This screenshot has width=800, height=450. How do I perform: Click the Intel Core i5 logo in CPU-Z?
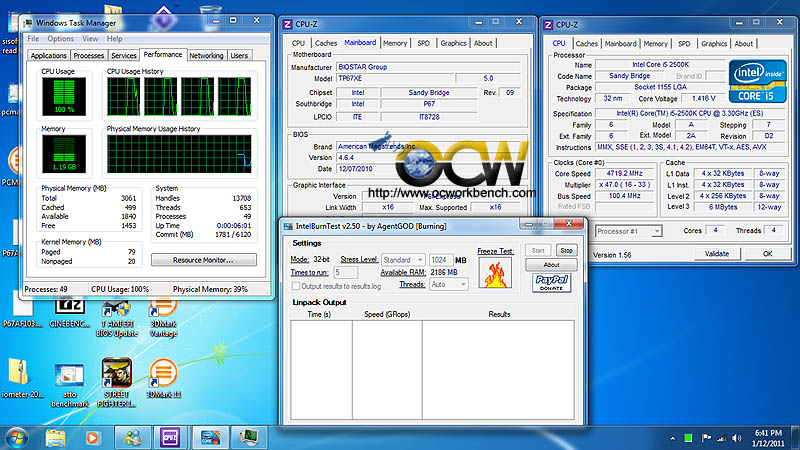pos(758,82)
